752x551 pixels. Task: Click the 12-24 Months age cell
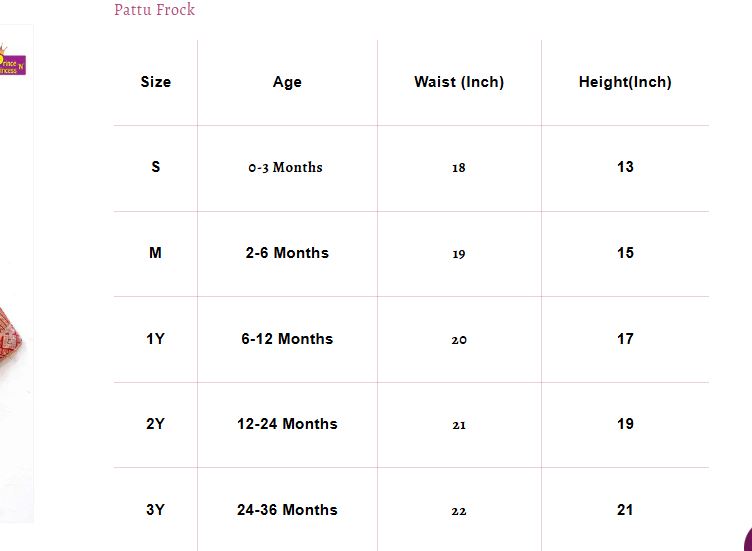[x=287, y=424]
